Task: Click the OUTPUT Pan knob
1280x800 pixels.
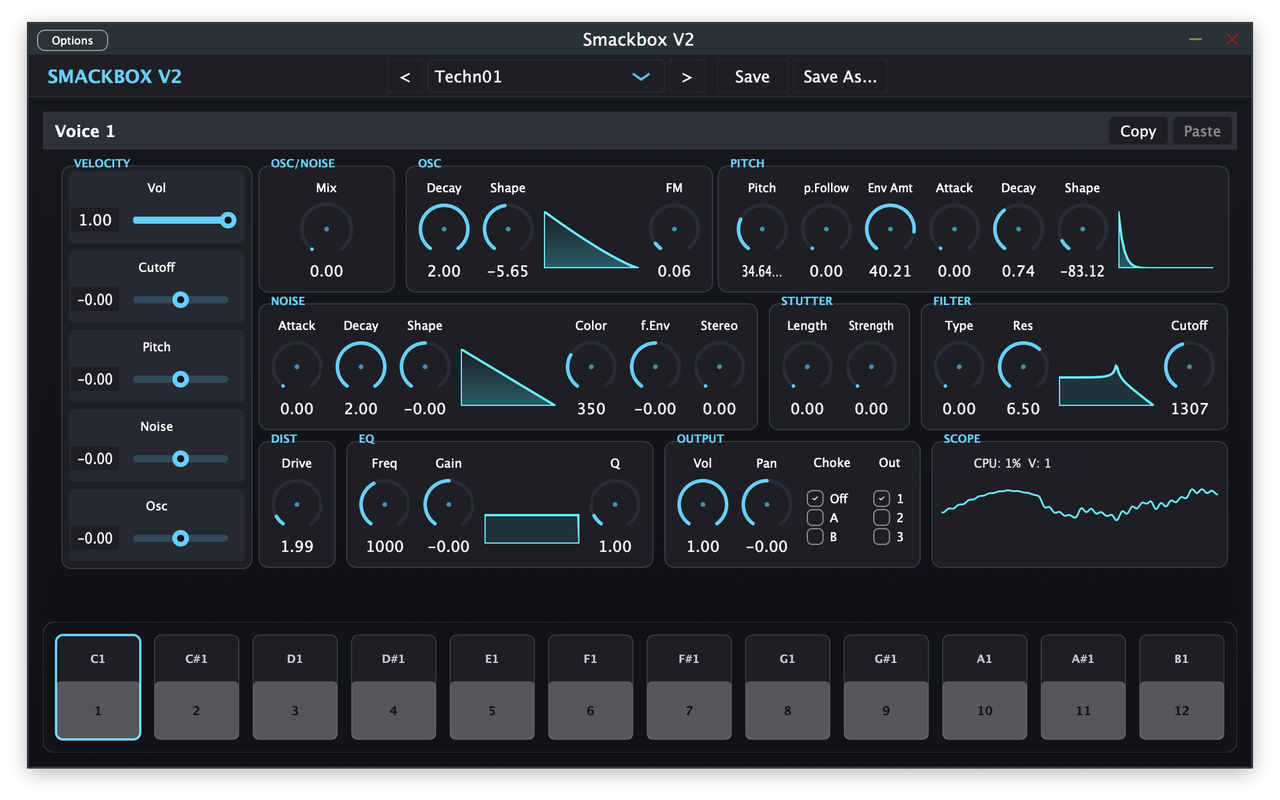Action: [767, 504]
